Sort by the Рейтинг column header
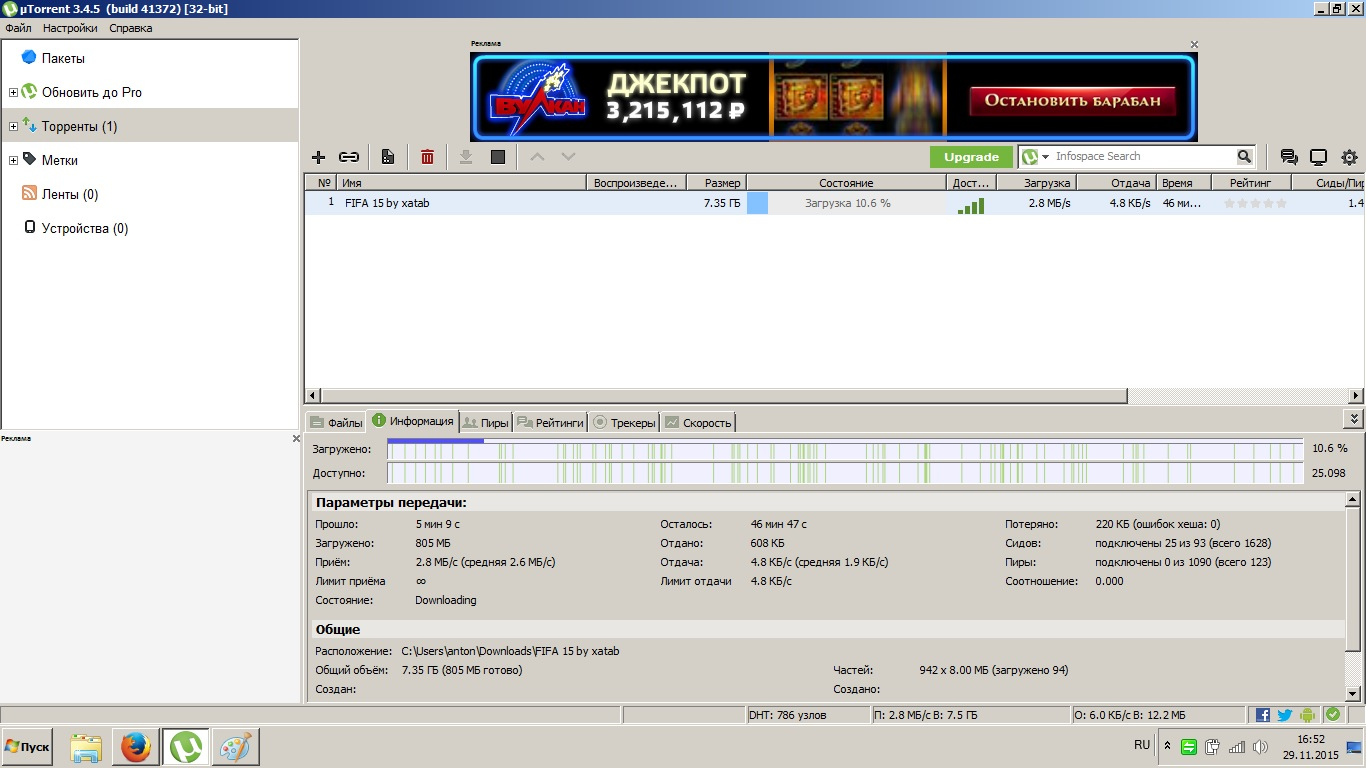 [1250, 183]
